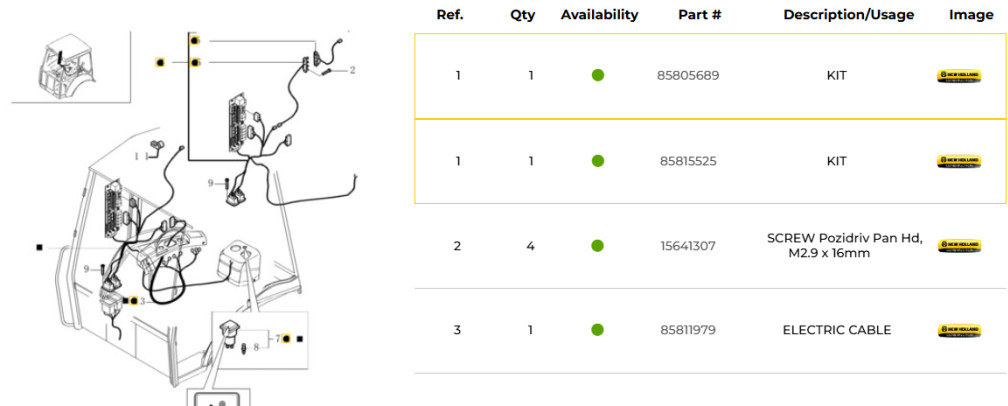Screen dimensions: 1008x406
Task: Click the Availability column header
Action: click(599, 15)
